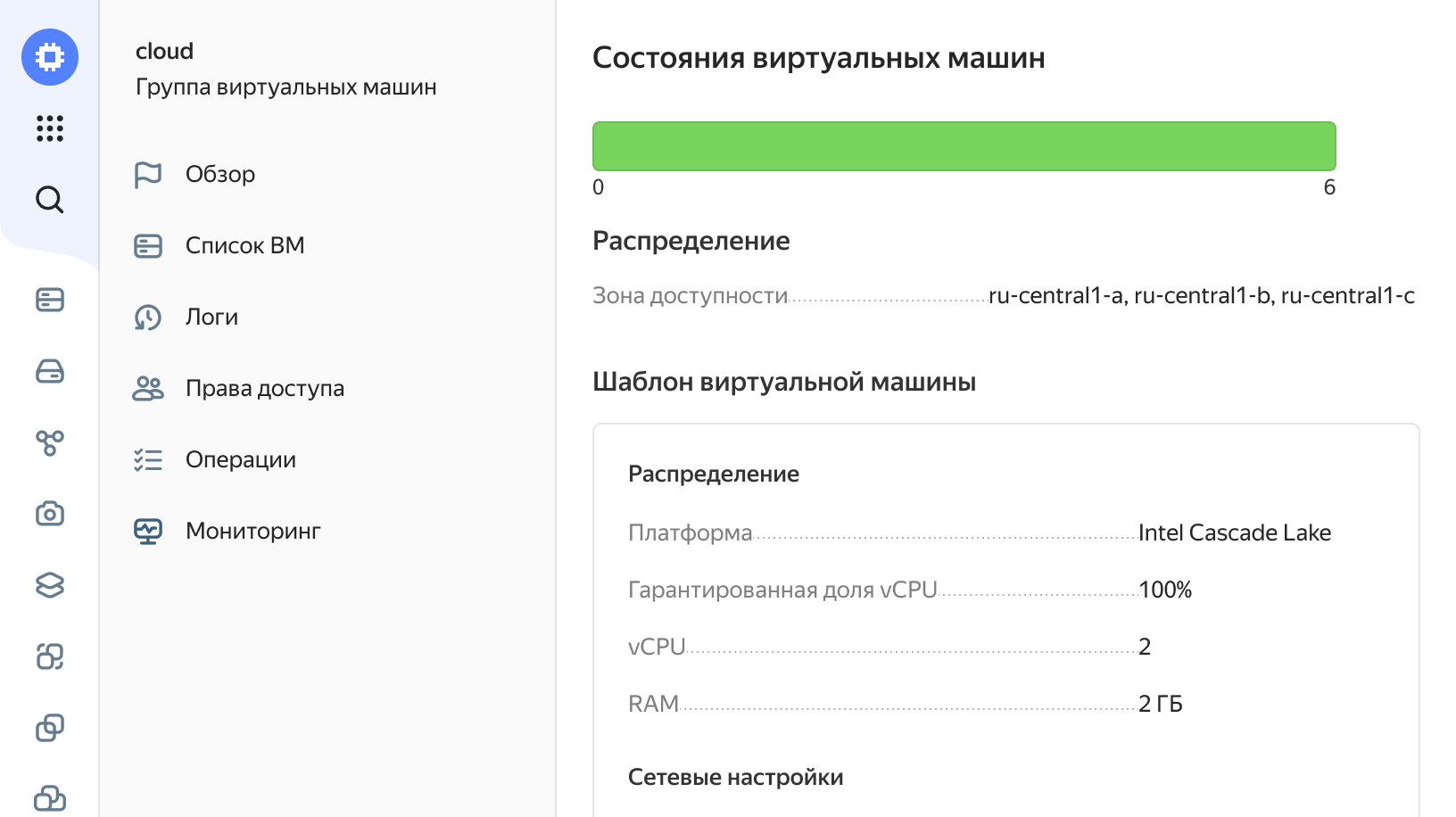Click the search magnifier icon
Screen dimensions: 1456x817
[x=50, y=200]
